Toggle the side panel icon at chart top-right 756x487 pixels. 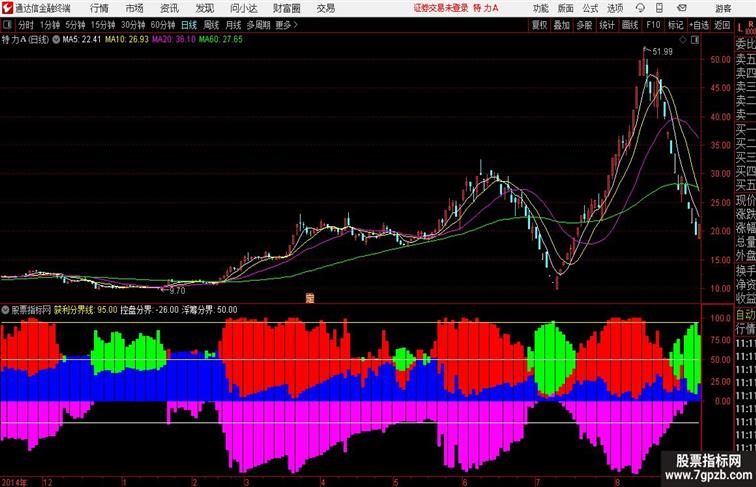tap(695, 40)
